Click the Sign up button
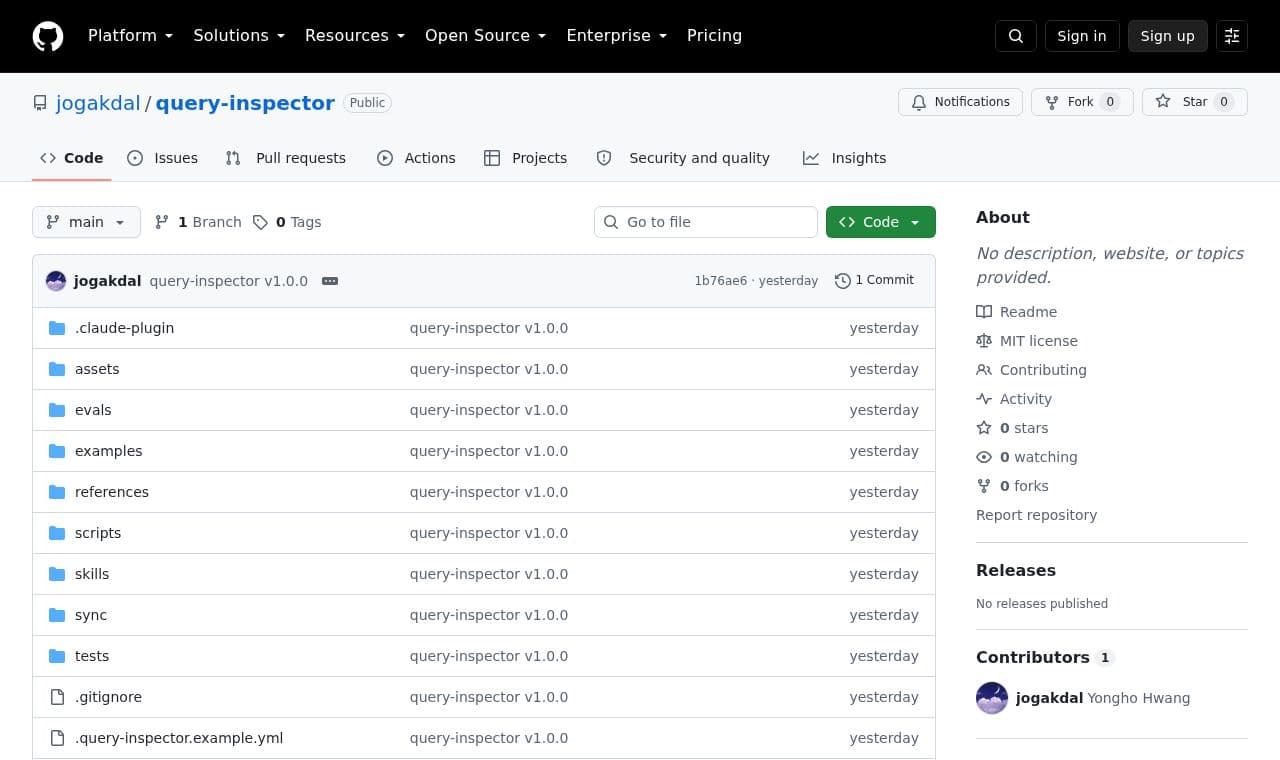The image size is (1280, 760). [1168, 36]
